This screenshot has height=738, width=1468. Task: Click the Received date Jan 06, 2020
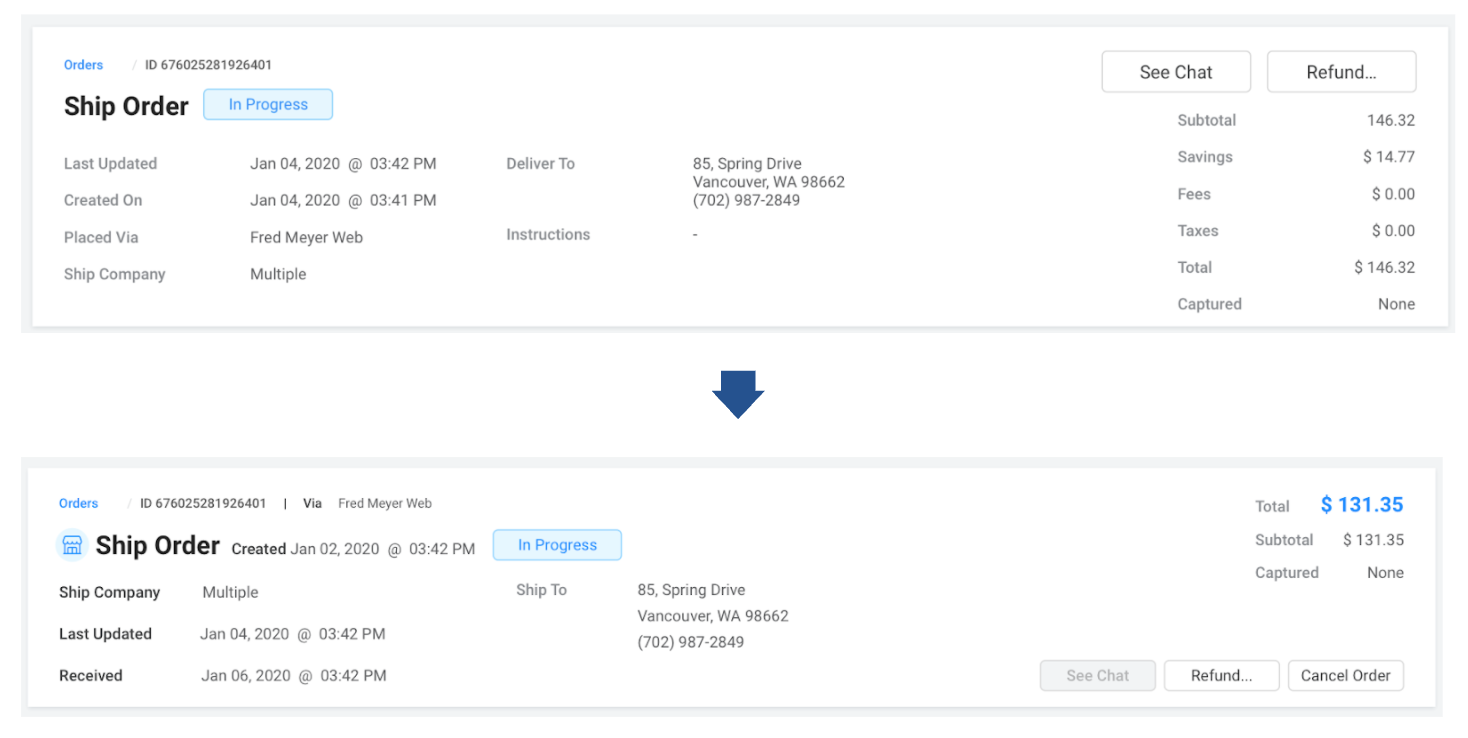click(293, 676)
